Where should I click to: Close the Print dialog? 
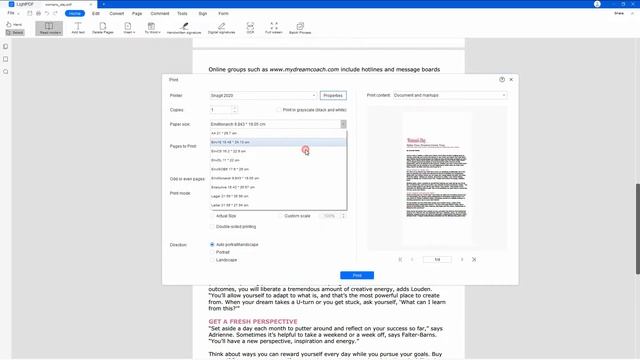[x=511, y=80]
